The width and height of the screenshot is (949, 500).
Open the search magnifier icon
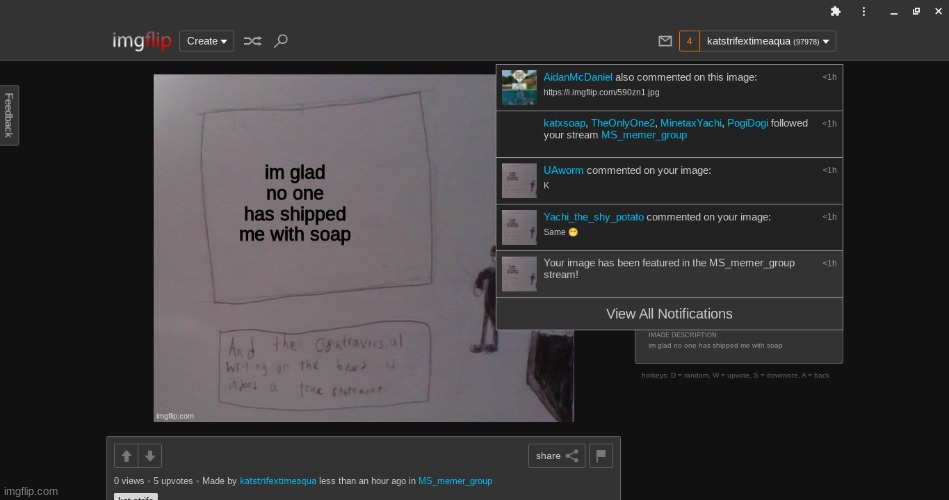[280, 41]
